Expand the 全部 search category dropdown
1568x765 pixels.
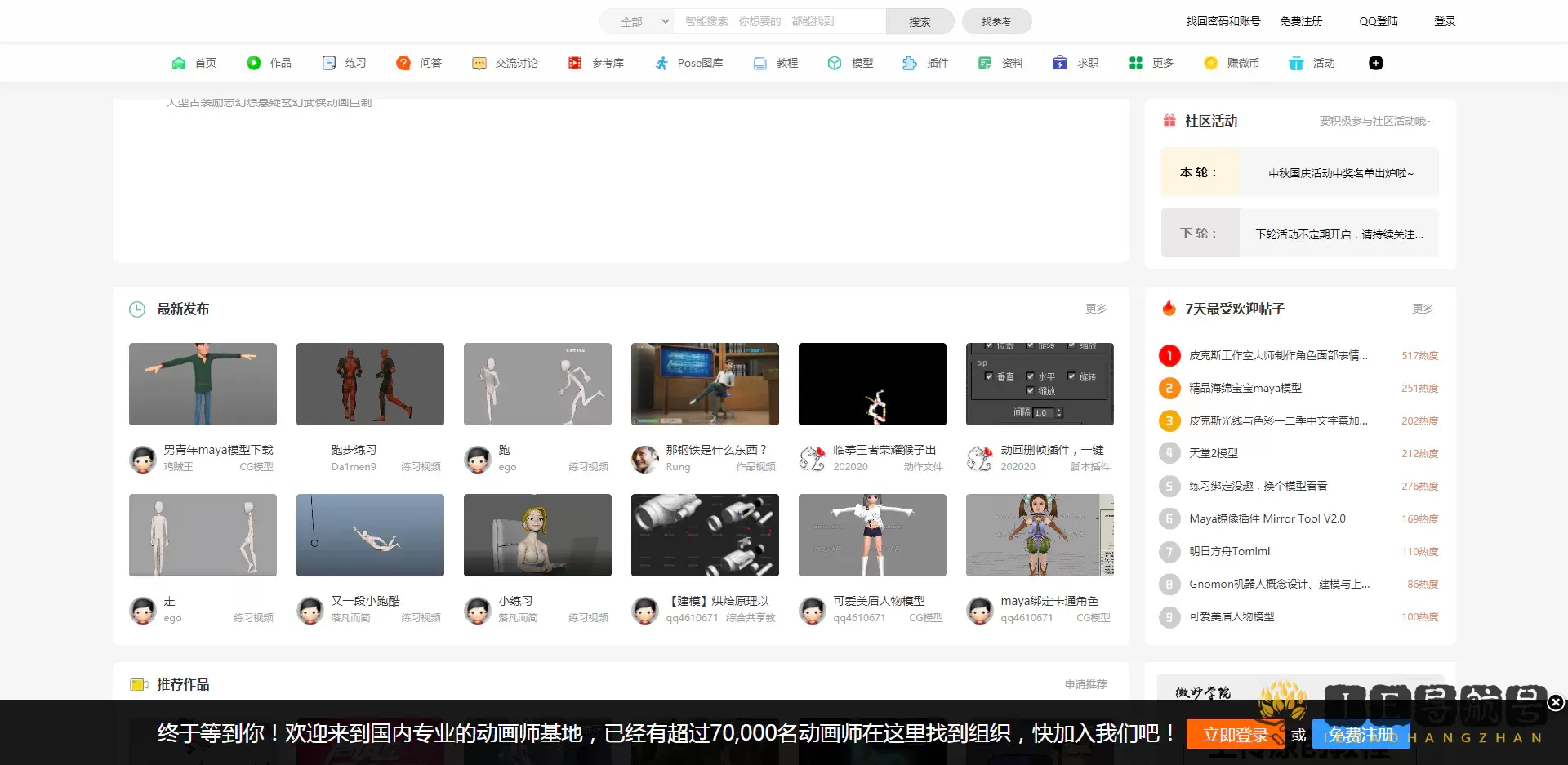pos(644,21)
